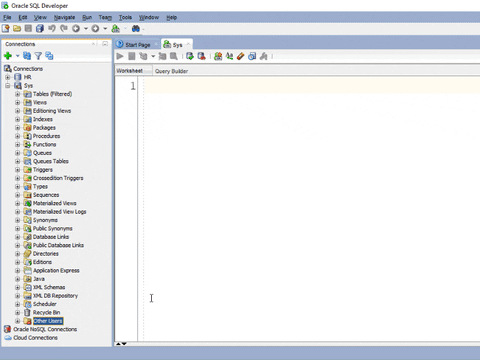Select the Sys worksheet tab

point(177,45)
